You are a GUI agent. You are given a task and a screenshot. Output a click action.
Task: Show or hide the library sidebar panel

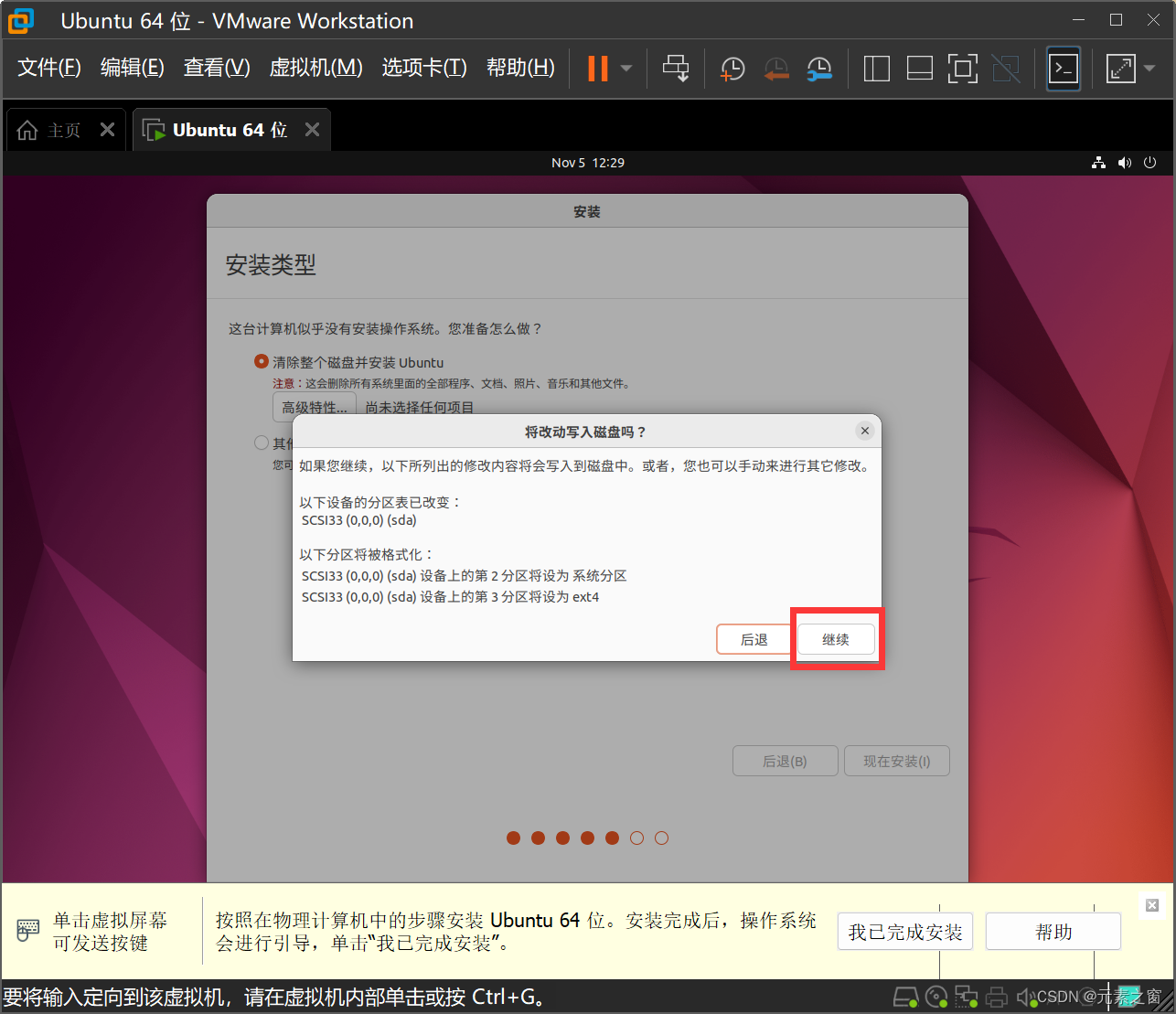tap(876, 69)
